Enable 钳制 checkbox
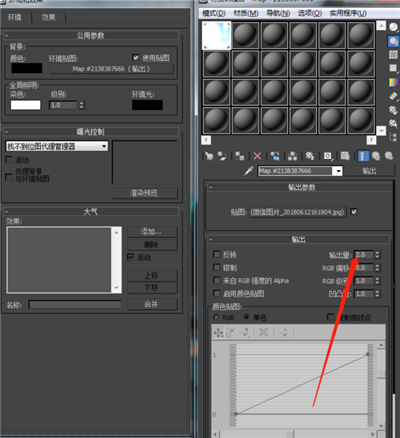Screen dimensions: 400x438 coord(217,267)
